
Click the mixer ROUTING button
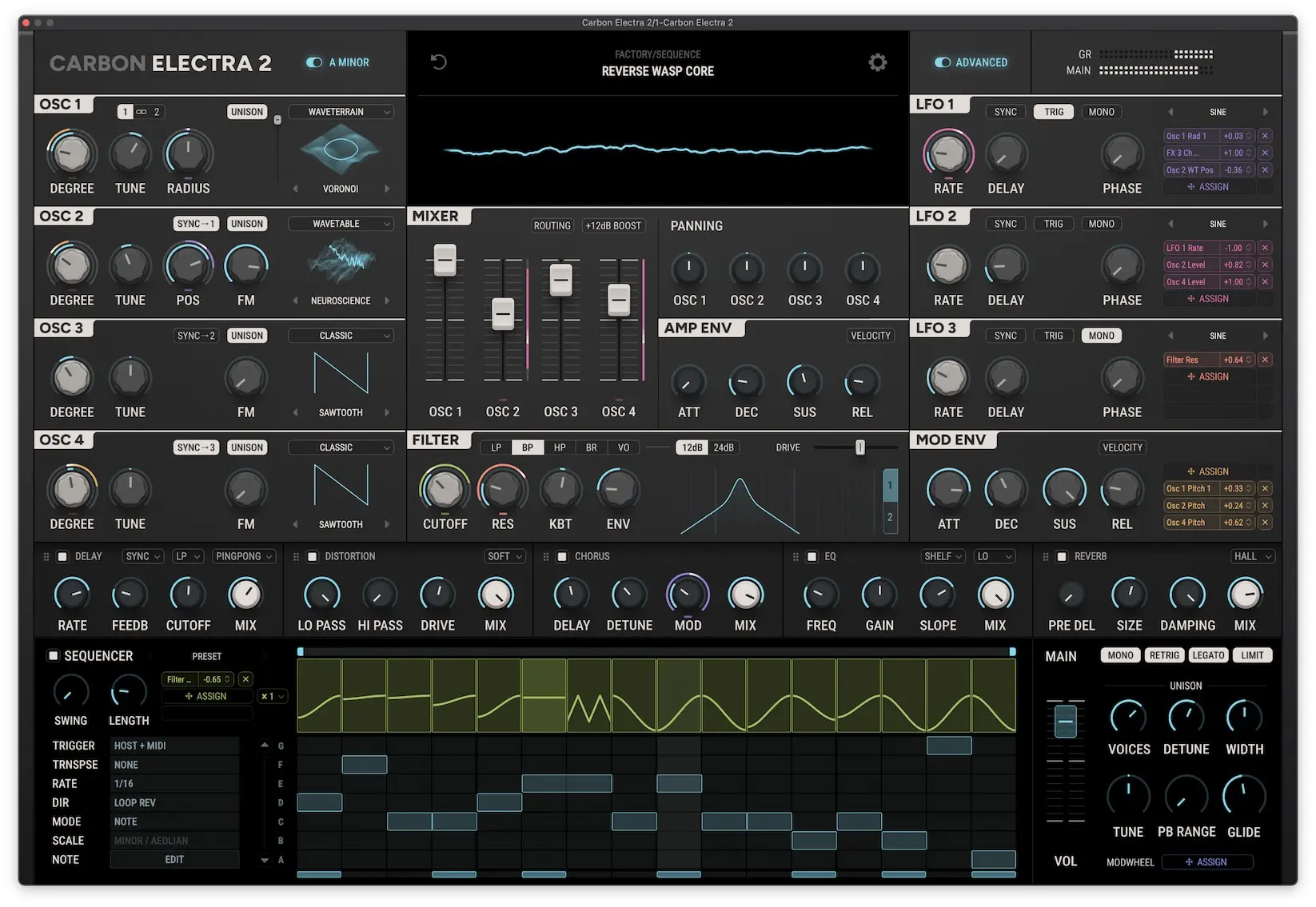[x=552, y=226]
